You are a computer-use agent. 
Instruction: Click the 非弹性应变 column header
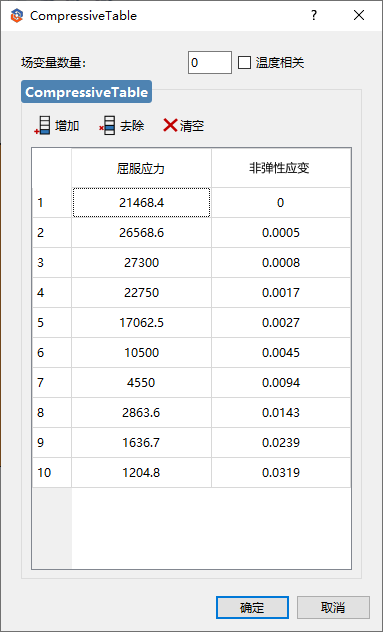pyautogui.click(x=281, y=168)
